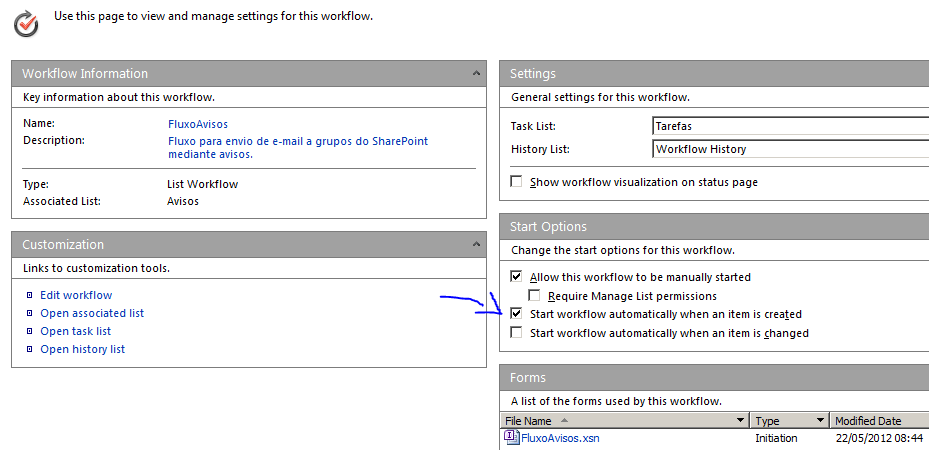
Task: Click the bullet icon beside Open history list
Action: coord(30,349)
